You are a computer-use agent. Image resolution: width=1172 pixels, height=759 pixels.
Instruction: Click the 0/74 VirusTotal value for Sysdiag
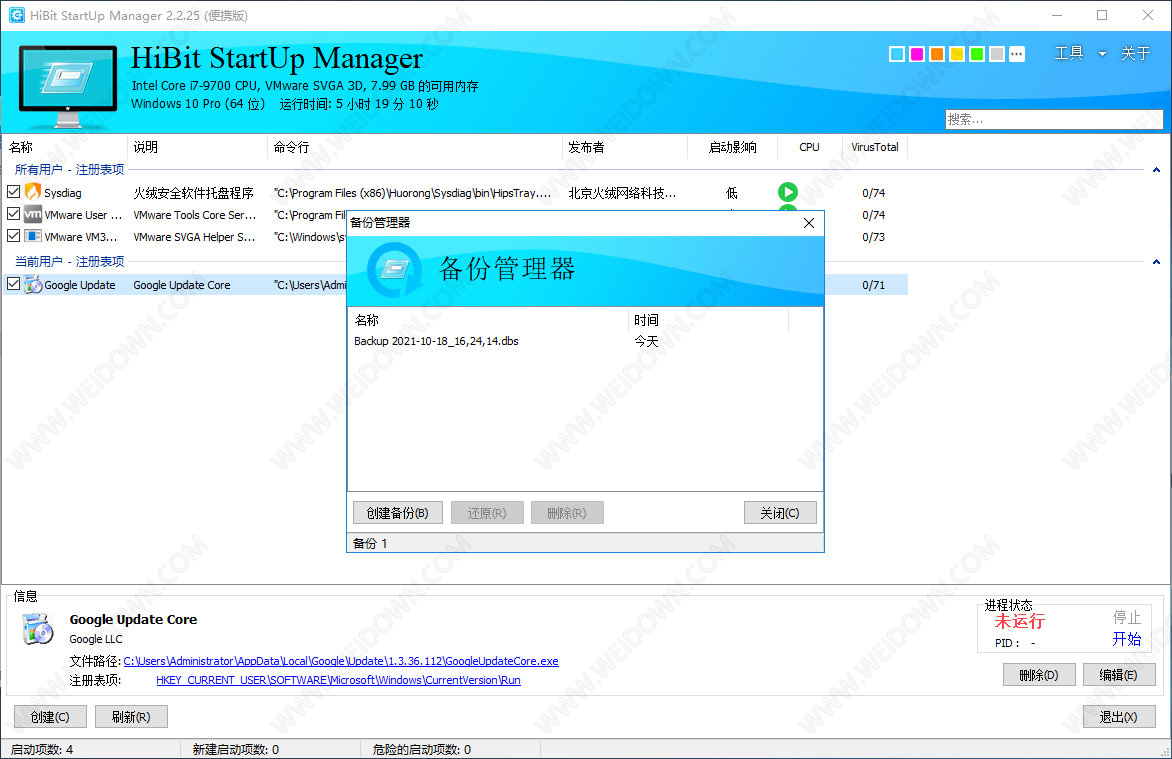click(x=873, y=193)
